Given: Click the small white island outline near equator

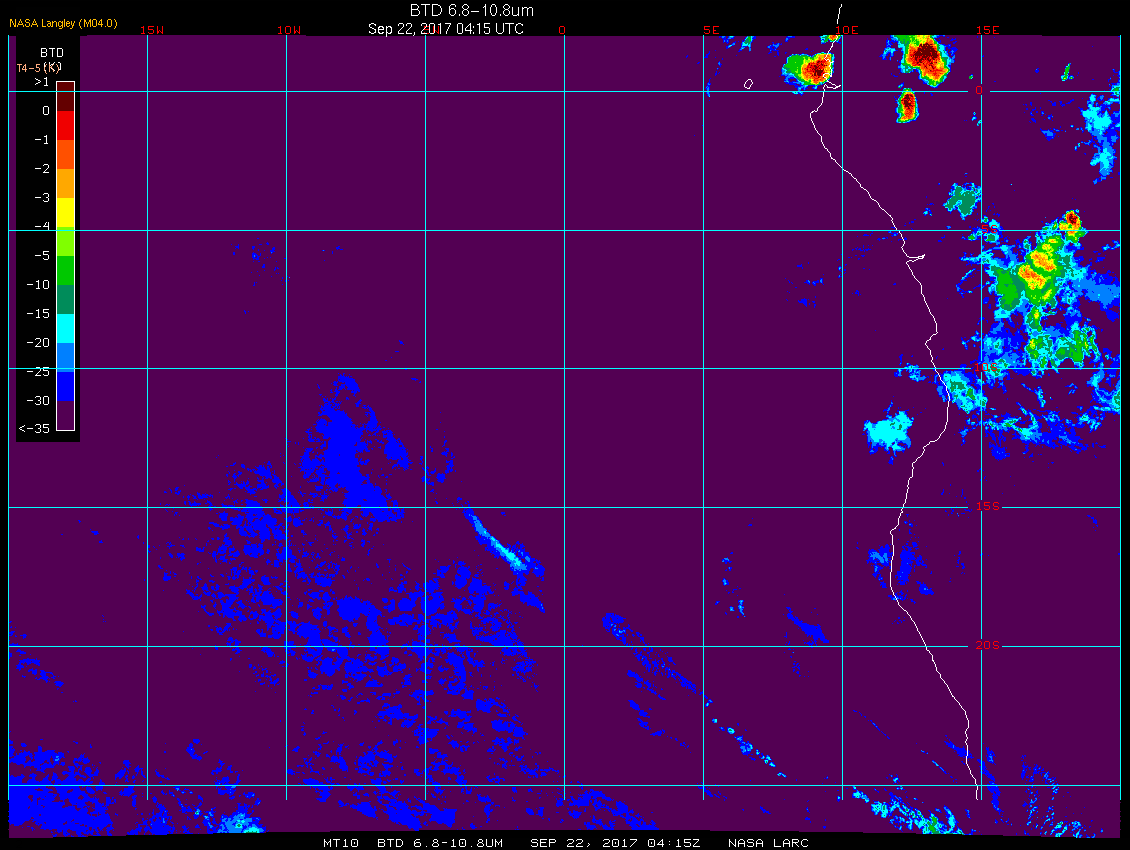Looking at the screenshot, I should (x=748, y=84).
